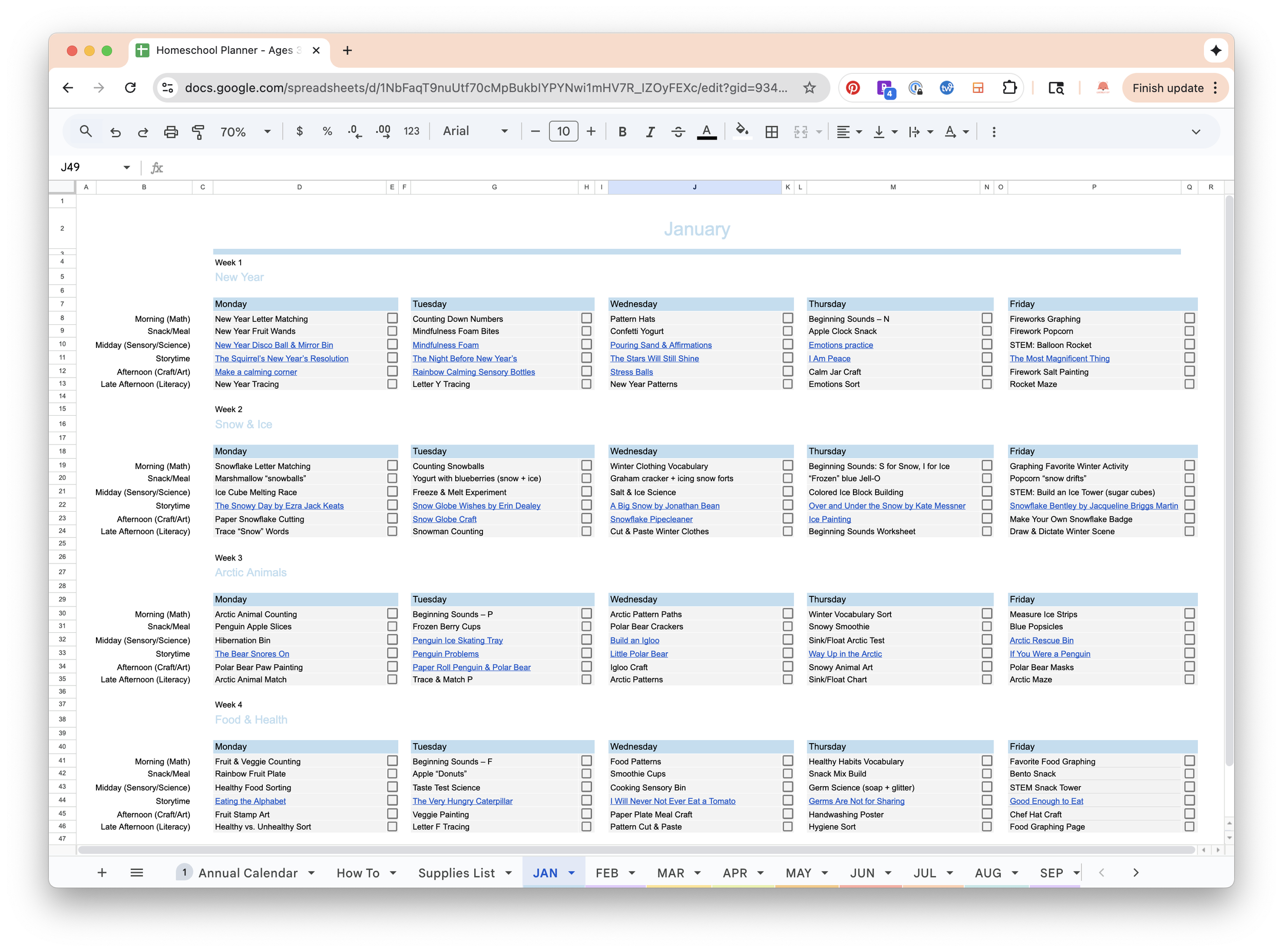Viewport: 1283px width, 952px height.
Task: Open the horizontal align dropdown
Action: [x=849, y=132]
